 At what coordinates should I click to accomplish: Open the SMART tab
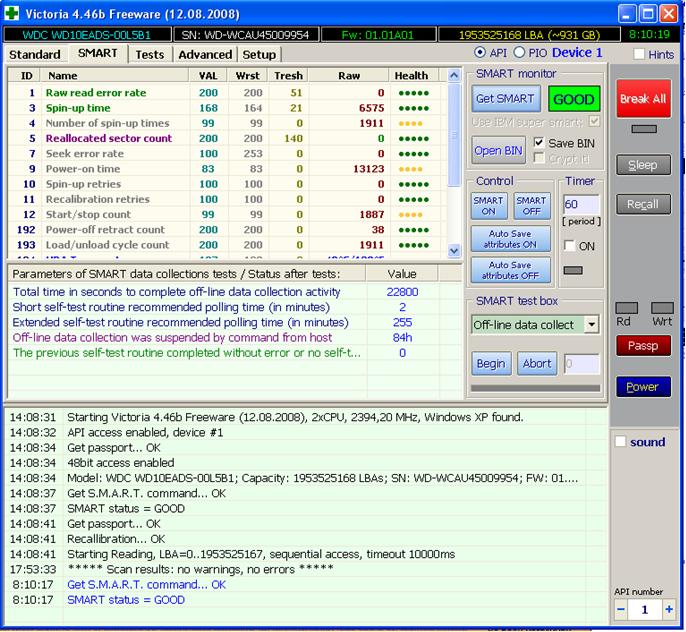[x=98, y=53]
